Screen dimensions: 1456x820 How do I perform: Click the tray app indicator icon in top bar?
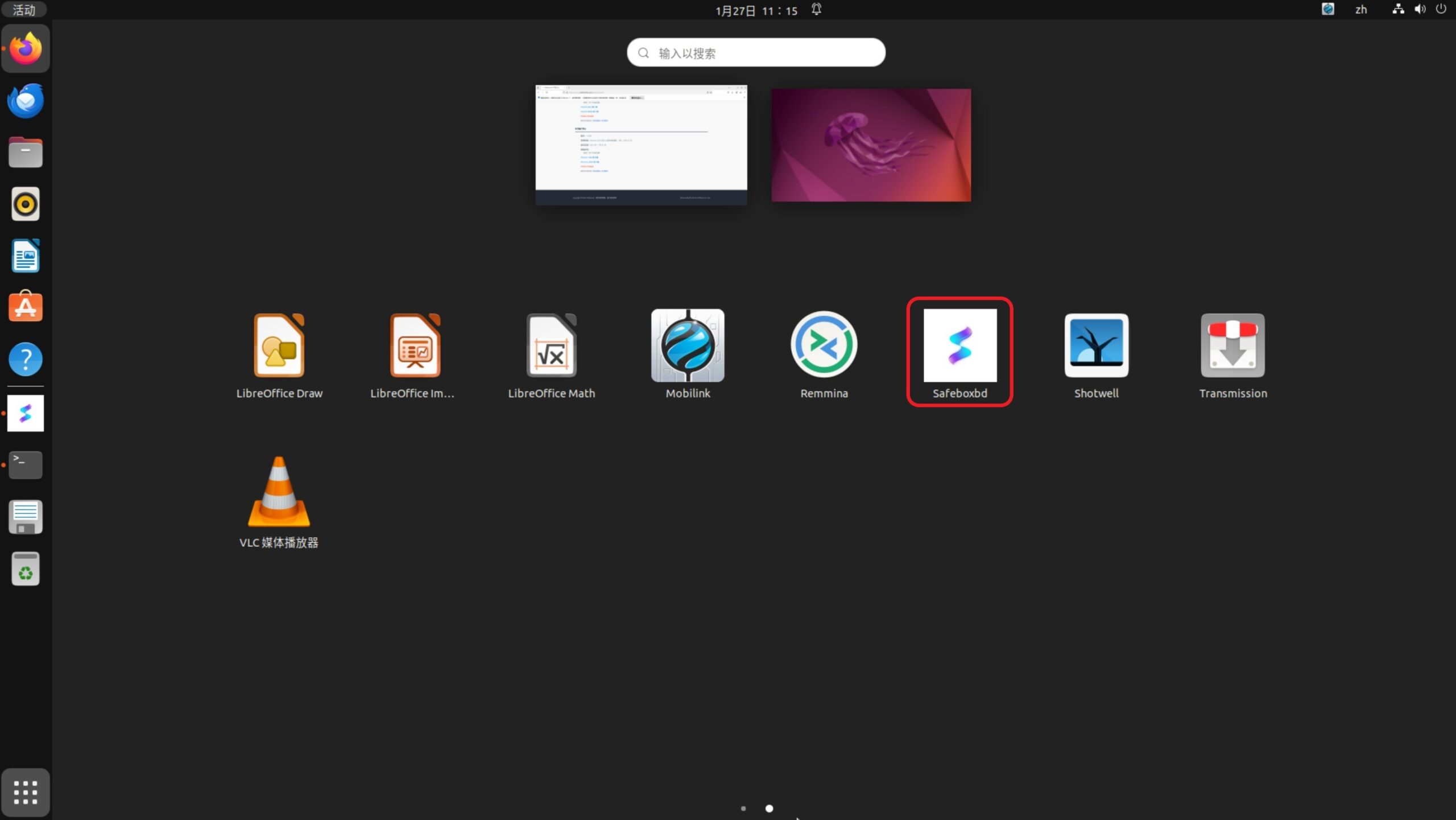pos(1327,9)
